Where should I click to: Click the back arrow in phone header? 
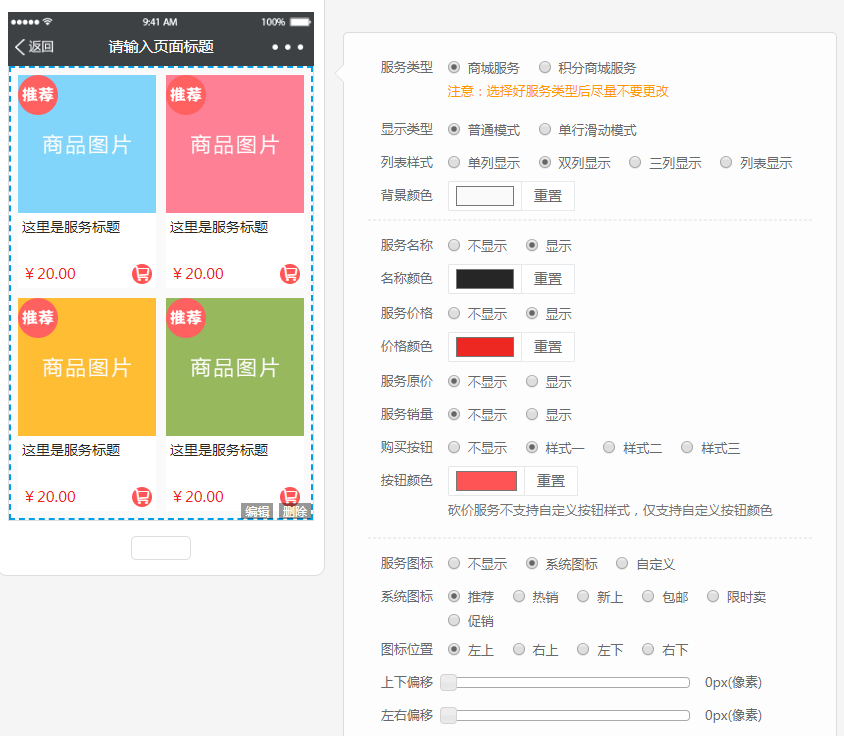20,47
